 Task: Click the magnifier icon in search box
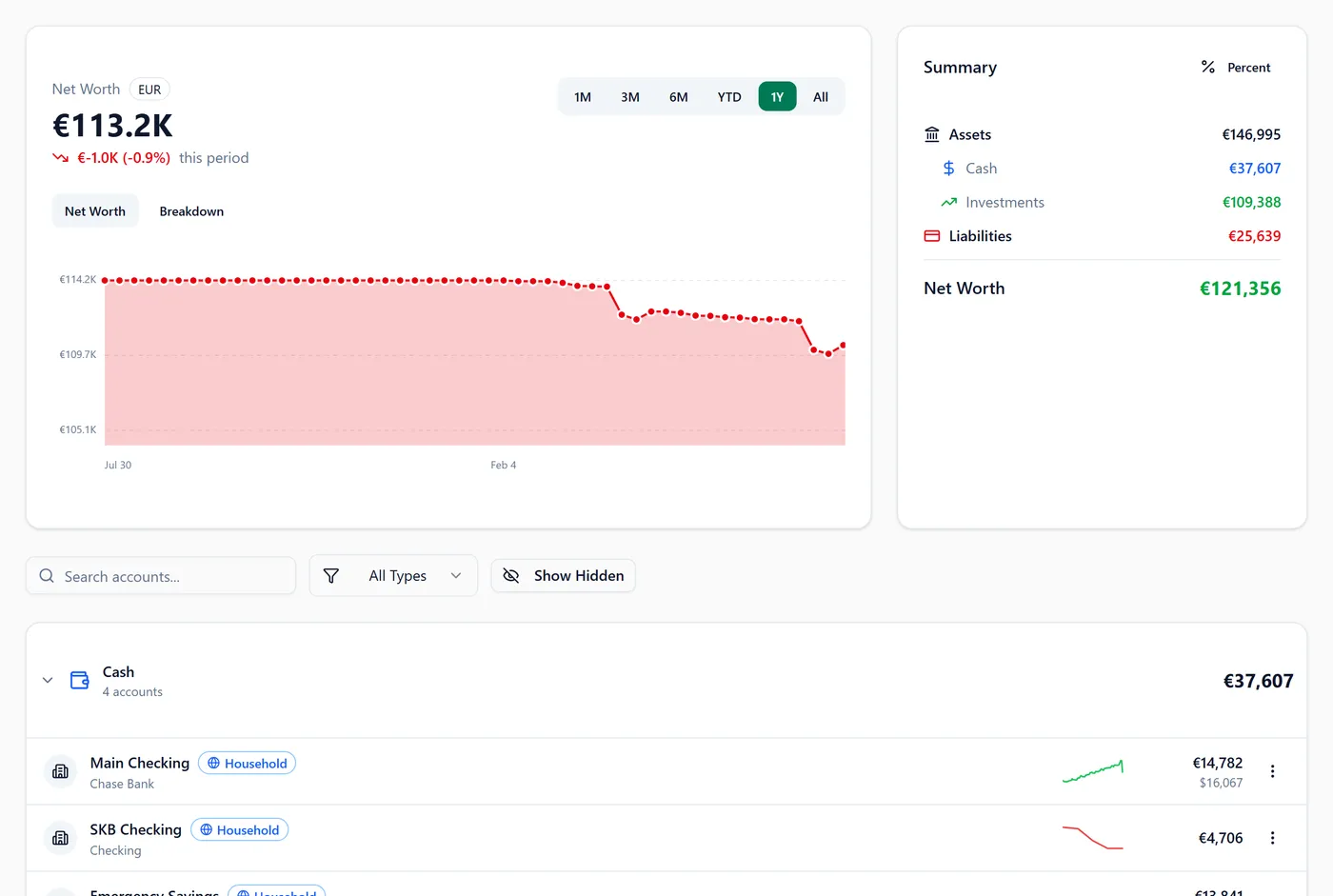click(x=47, y=575)
